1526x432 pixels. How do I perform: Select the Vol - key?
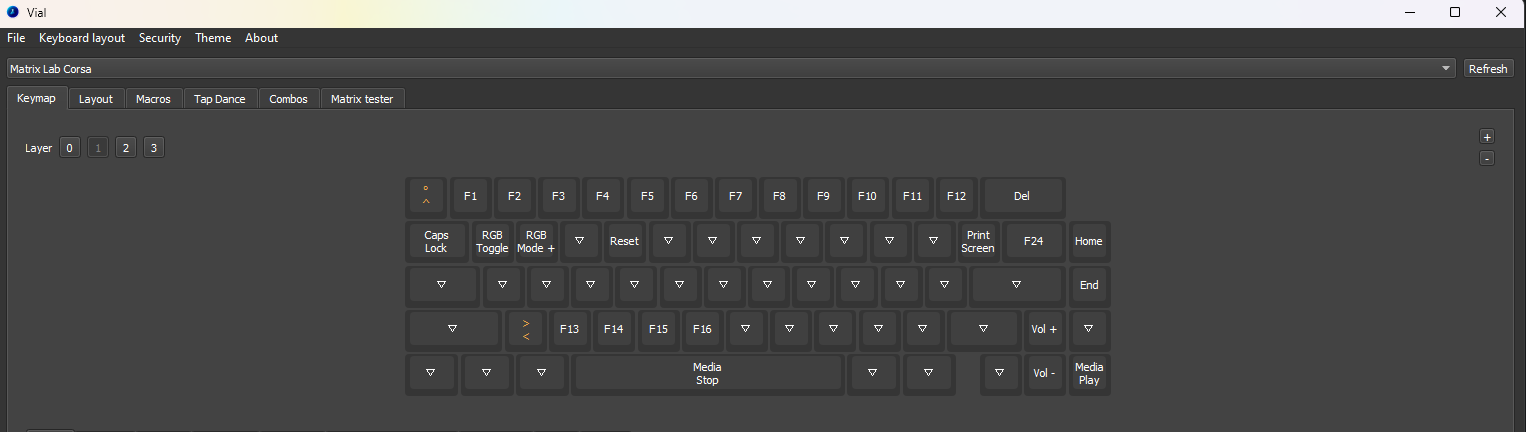(x=1044, y=373)
